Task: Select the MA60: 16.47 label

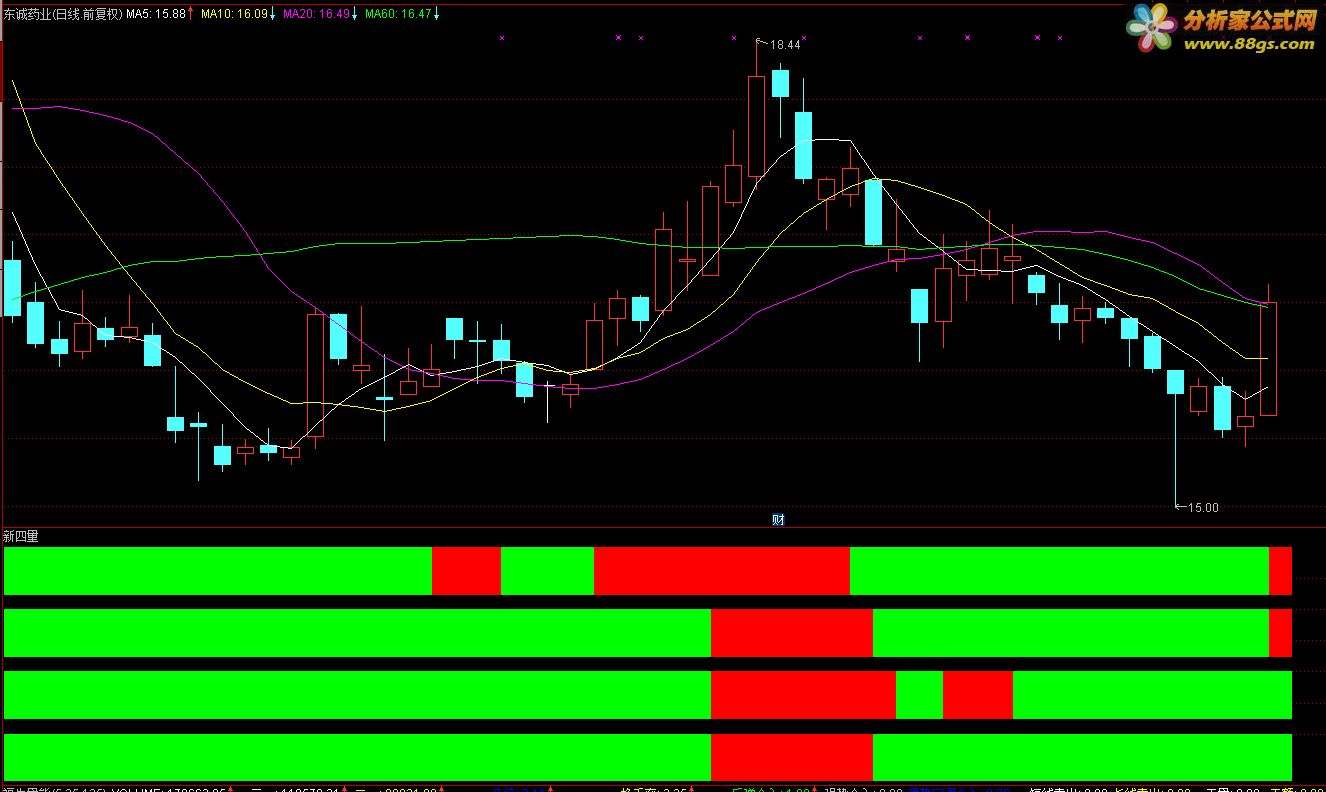Action: tap(398, 14)
